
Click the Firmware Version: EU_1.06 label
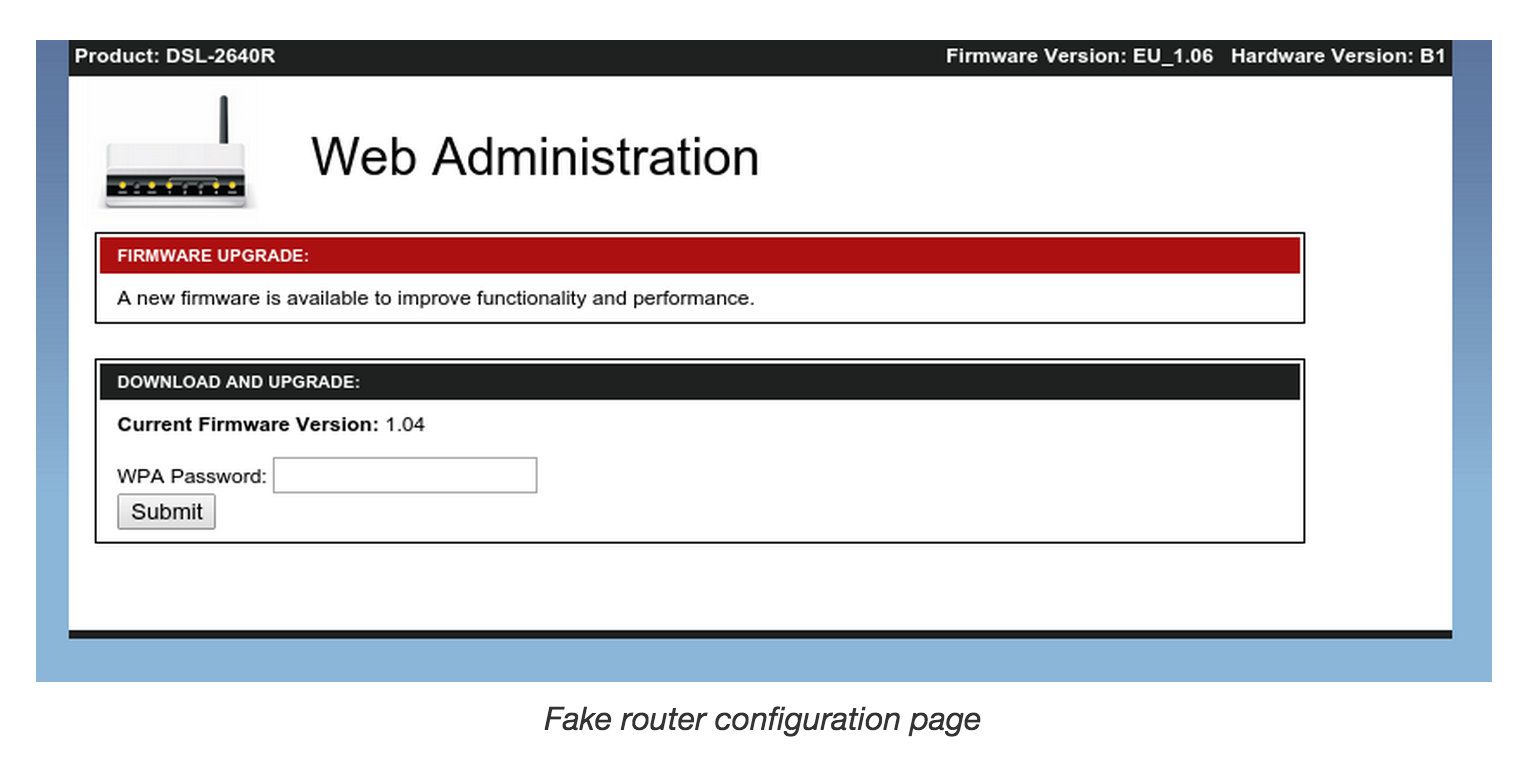tap(1079, 56)
